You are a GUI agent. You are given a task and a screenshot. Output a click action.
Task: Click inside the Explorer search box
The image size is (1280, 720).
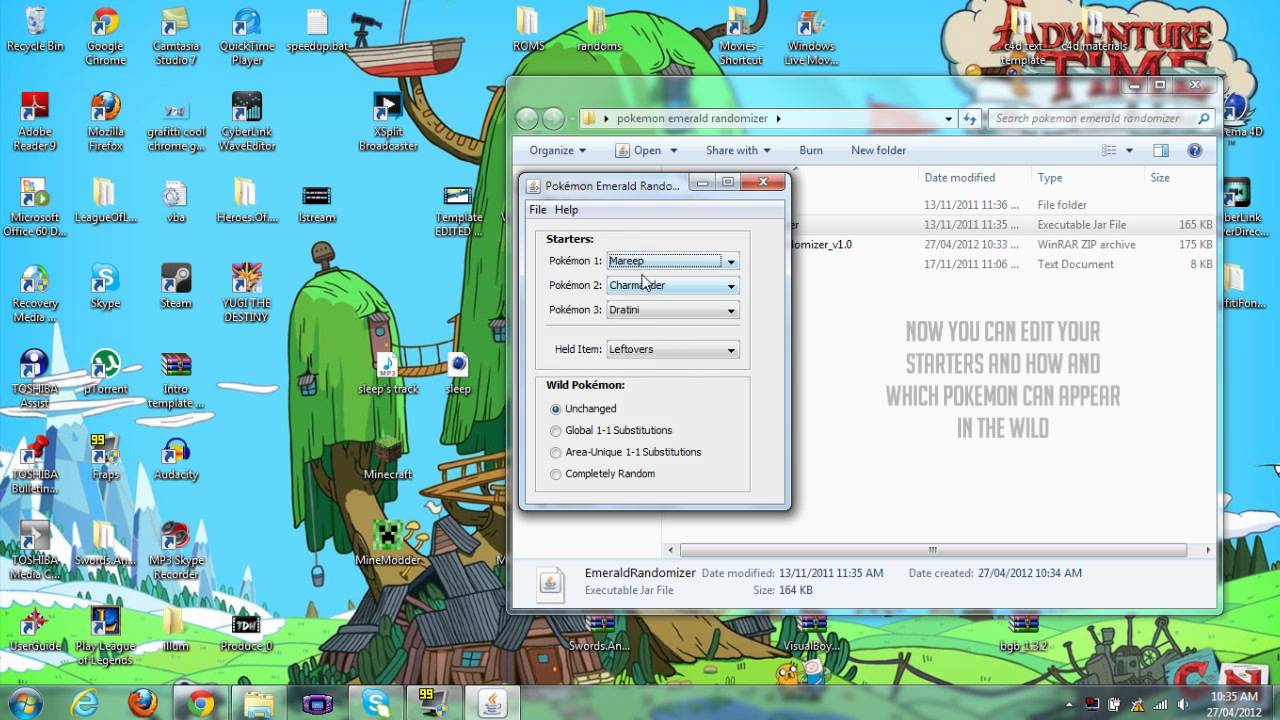1090,118
